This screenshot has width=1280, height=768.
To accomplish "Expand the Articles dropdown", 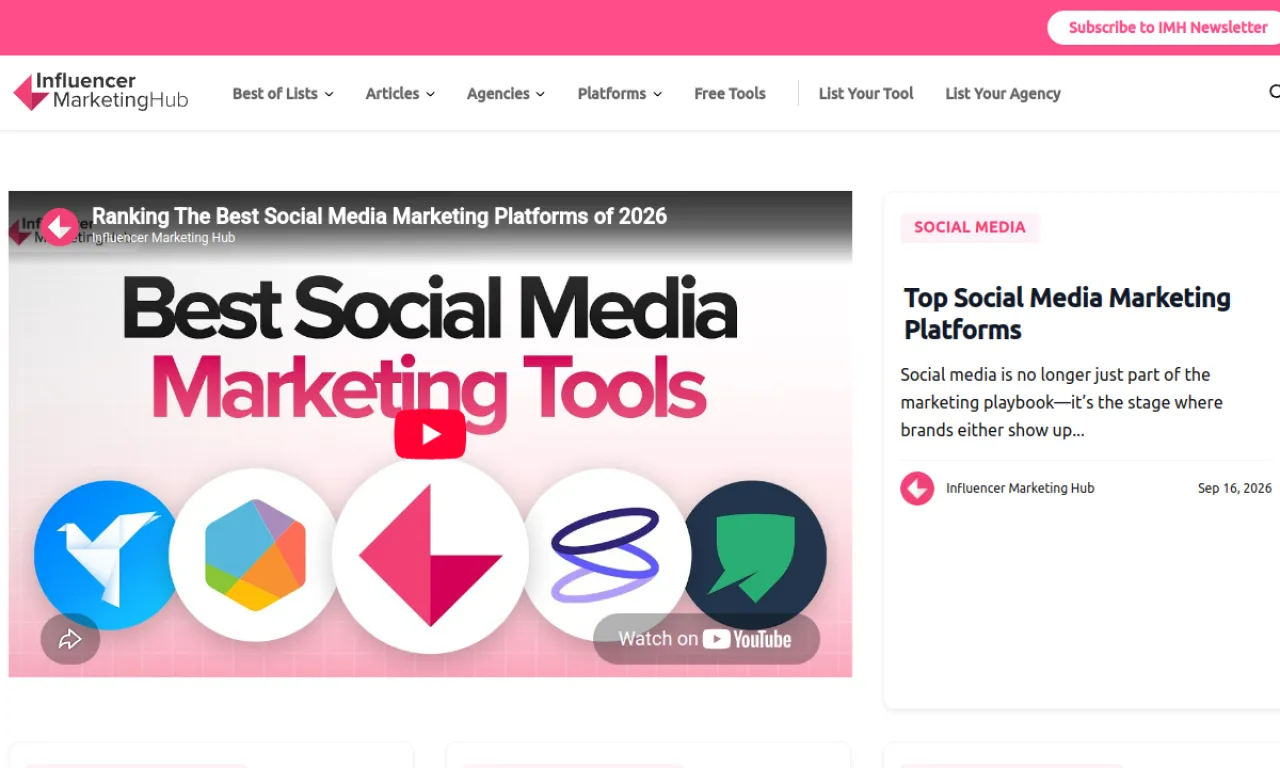I will tap(400, 93).
